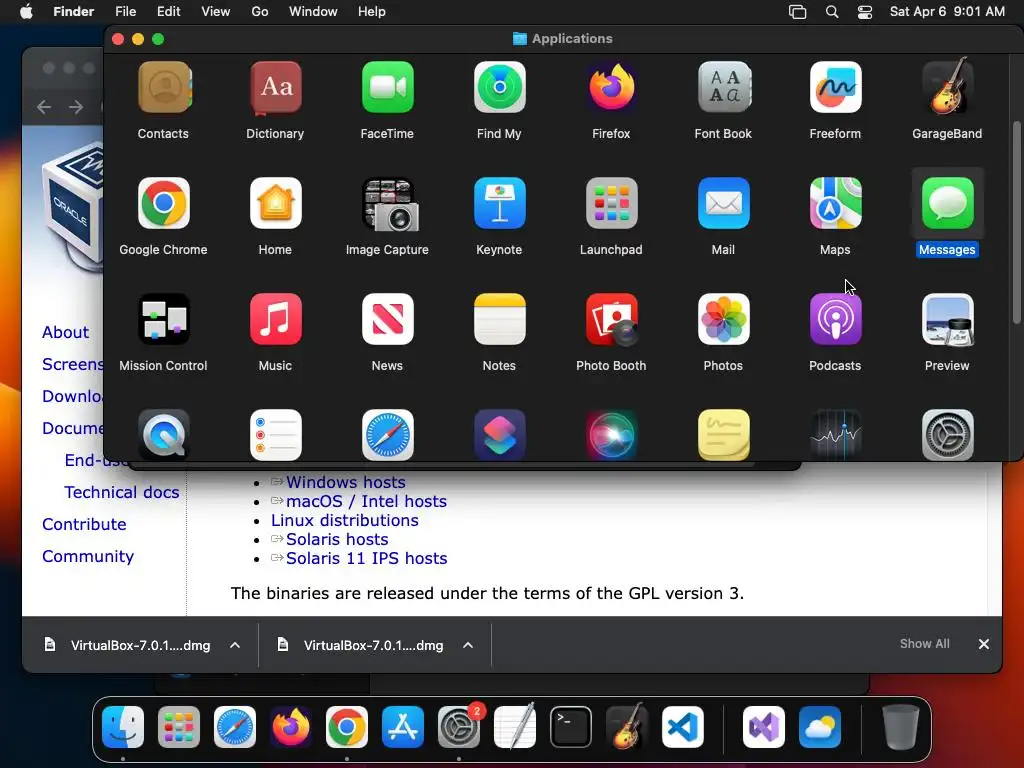Image resolution: width=1024 pixels, height=768 pixels.
Task: Open Find My in Applications
Action: (500, 88)
